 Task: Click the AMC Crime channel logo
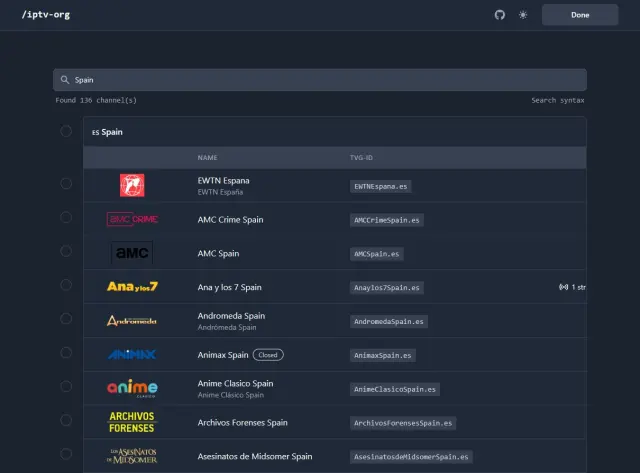pyautogui.click(x=132, y=219)
